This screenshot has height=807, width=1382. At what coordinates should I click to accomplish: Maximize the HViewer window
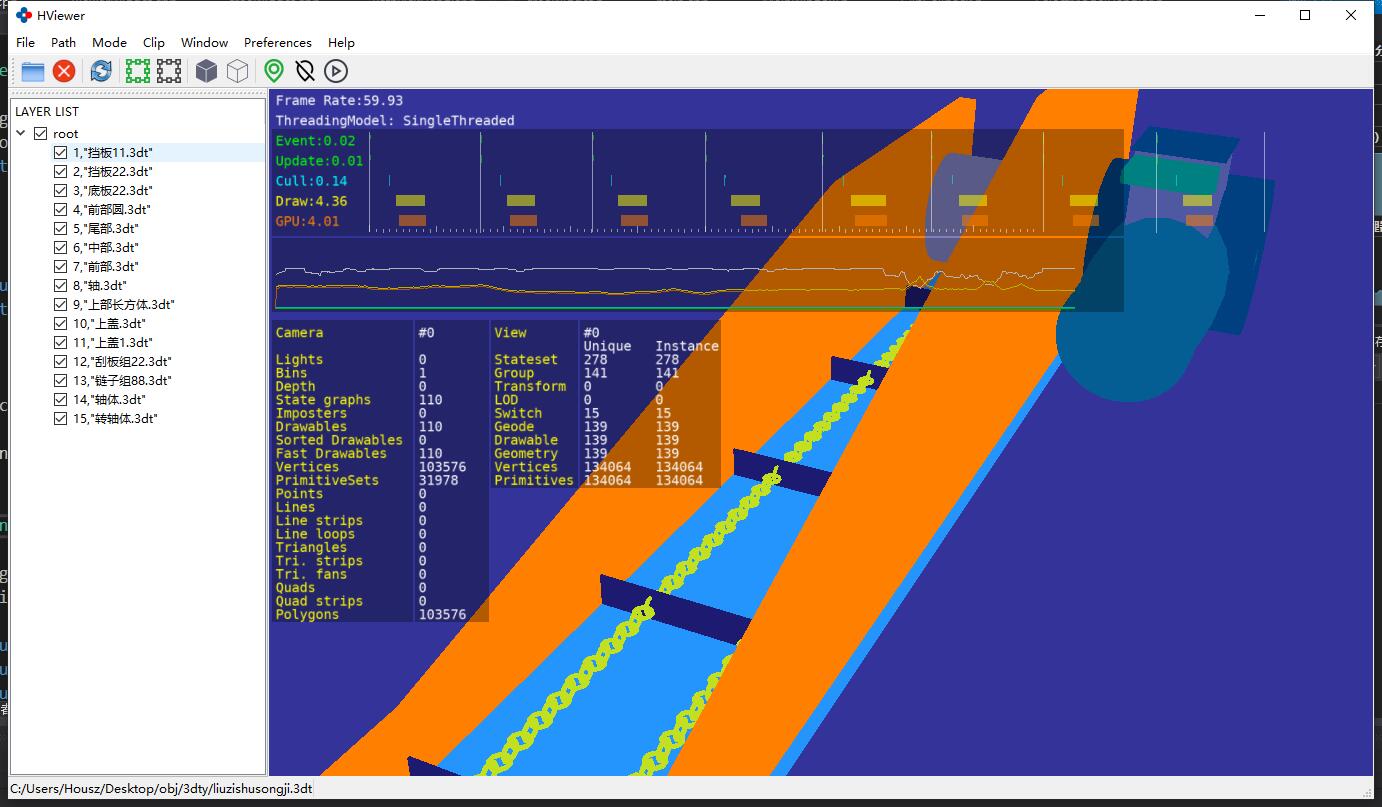coord(1305,15)
